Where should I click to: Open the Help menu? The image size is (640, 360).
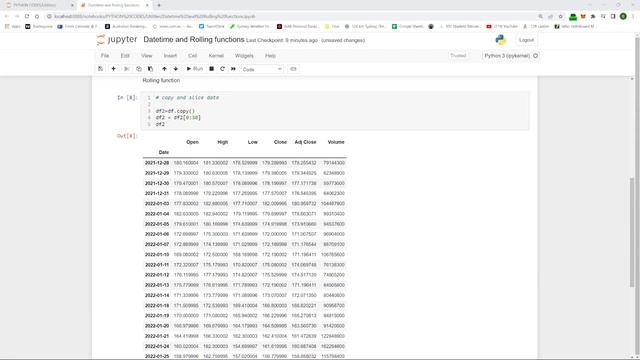pyautogui.click(x=270, y=56)
